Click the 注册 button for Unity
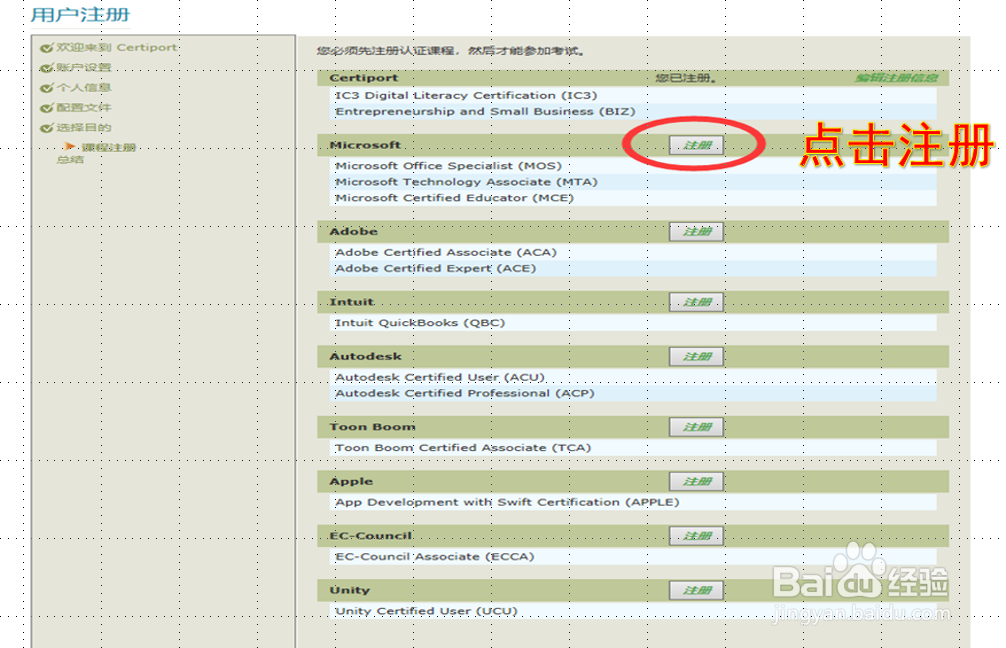Image resolution: width=1006 pixels, height=648 pixels. pos(696,591)
